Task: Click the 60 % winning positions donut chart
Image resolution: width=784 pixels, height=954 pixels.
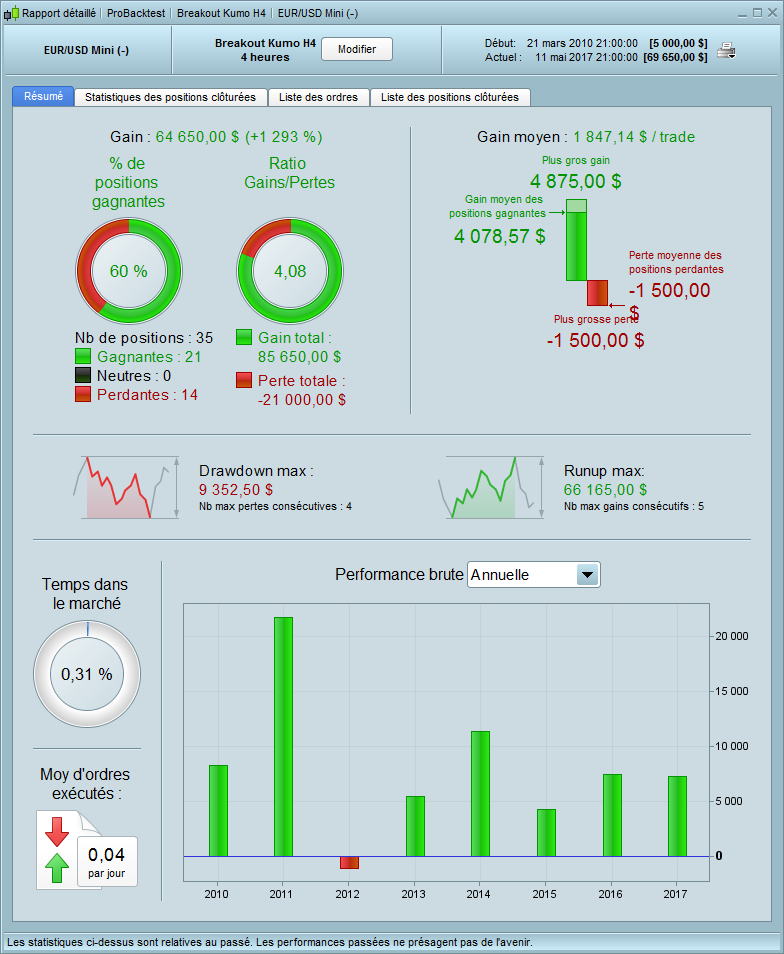Action: (129, 271)
